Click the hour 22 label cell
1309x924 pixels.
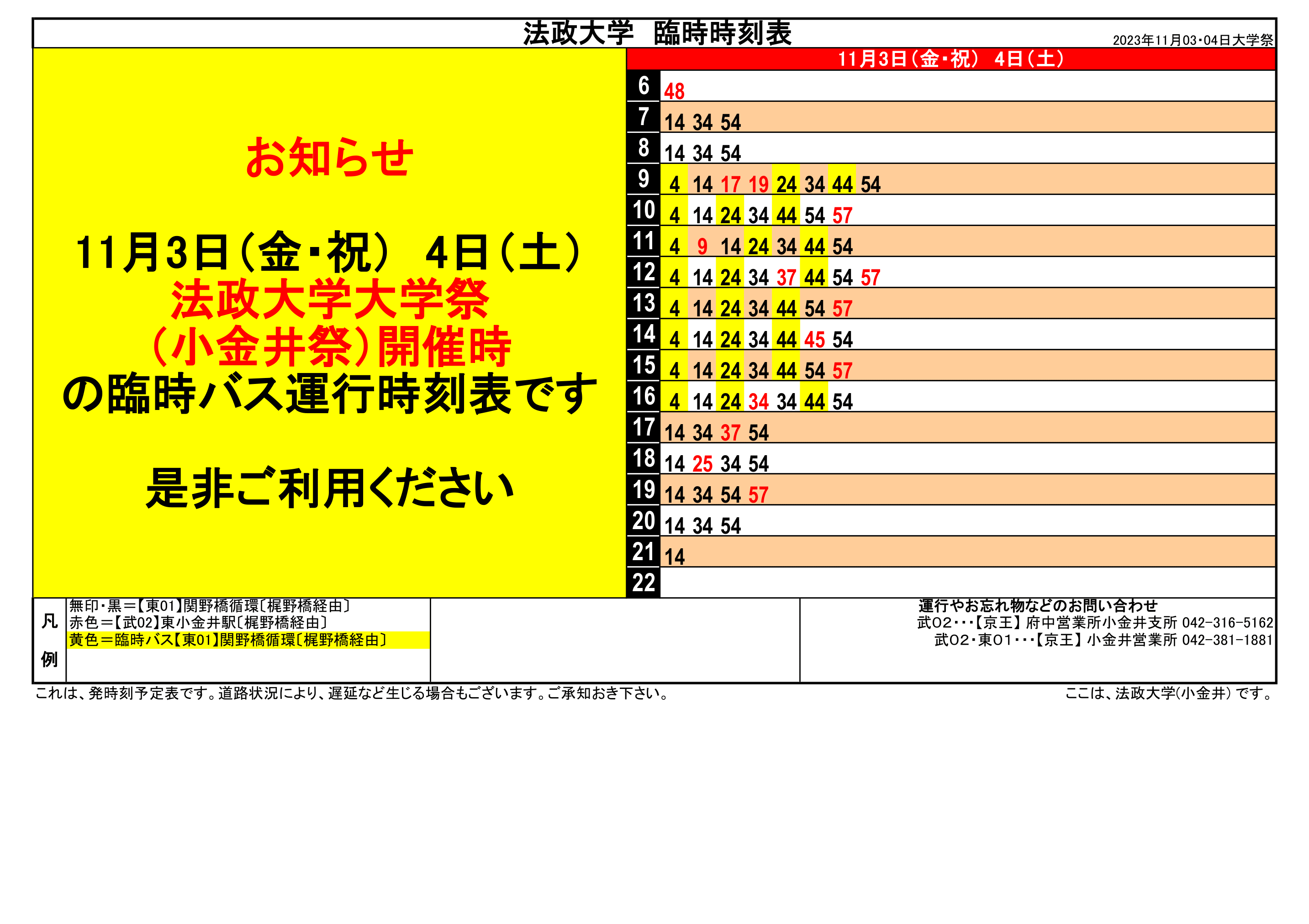[643, 583]
